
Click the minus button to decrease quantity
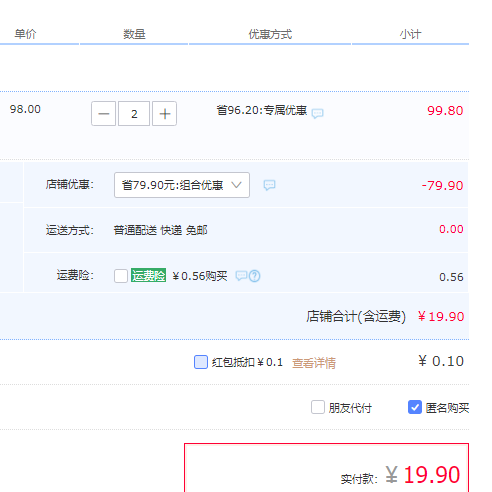click(104, 114)
